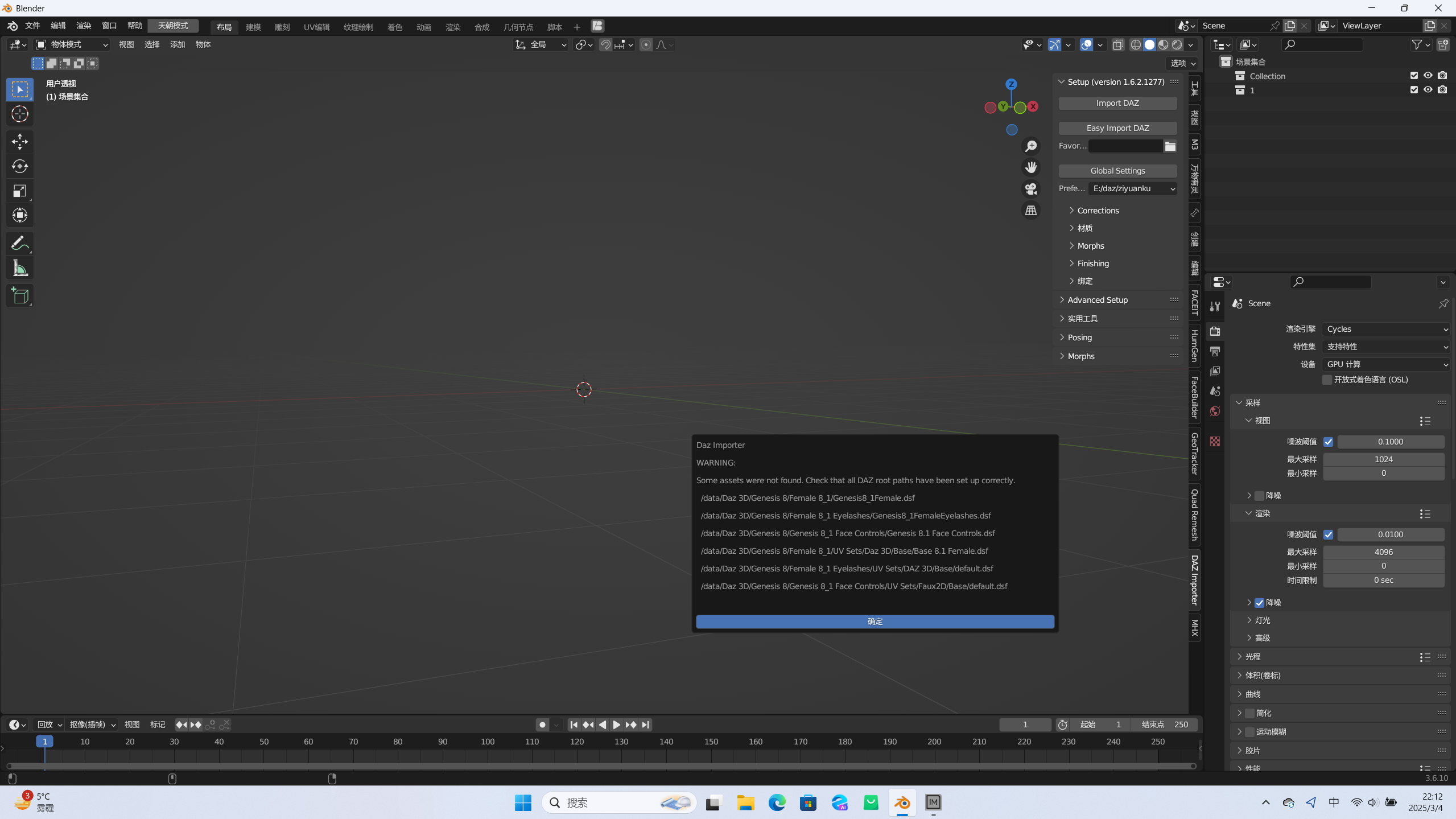This screenshot has width=1456, height=819.
Task: Select the Move tool
Action: (20, 141)
